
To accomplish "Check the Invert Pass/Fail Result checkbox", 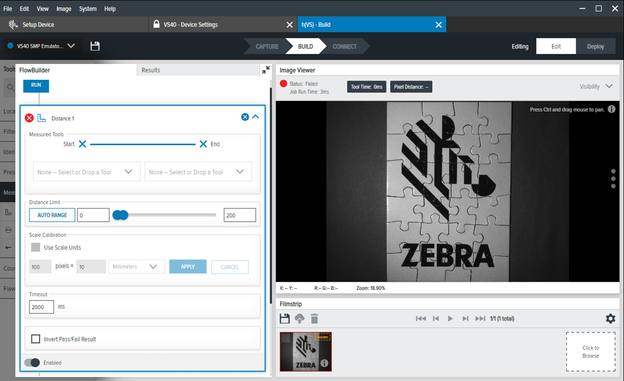I will click(x=35, y=339).
